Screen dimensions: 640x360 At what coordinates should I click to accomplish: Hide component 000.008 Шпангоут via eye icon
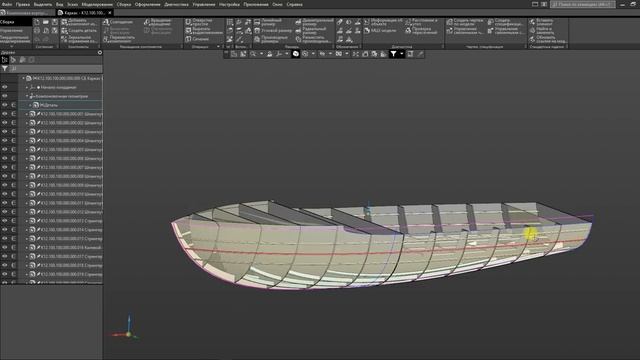[x=4, y=176]
